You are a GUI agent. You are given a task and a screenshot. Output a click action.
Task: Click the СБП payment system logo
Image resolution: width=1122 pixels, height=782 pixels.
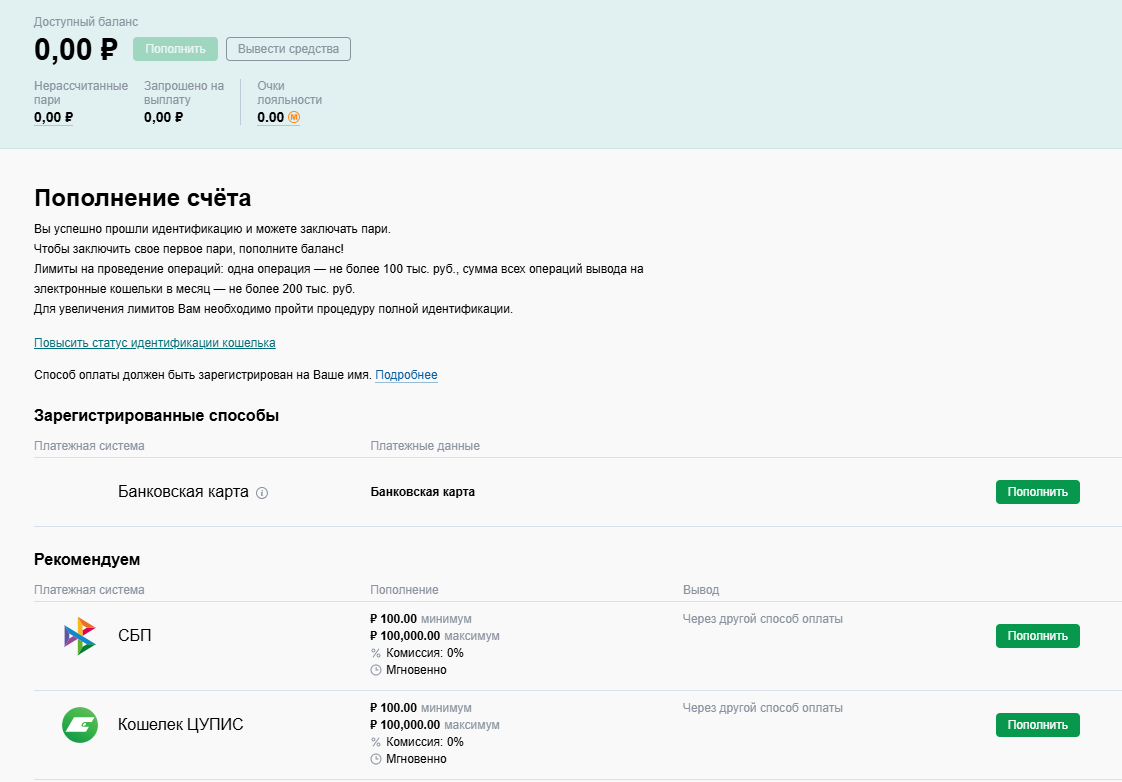coord(79,636)
